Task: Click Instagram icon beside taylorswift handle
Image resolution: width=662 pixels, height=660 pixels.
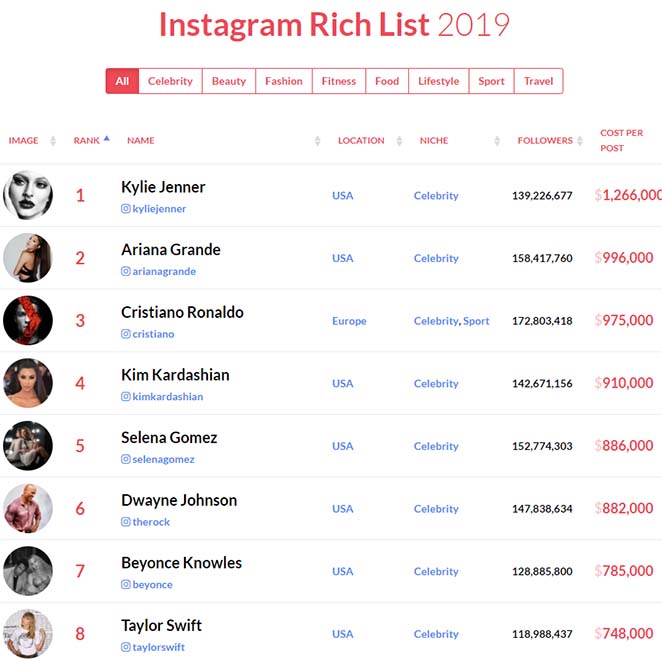Action: [125, 647]
